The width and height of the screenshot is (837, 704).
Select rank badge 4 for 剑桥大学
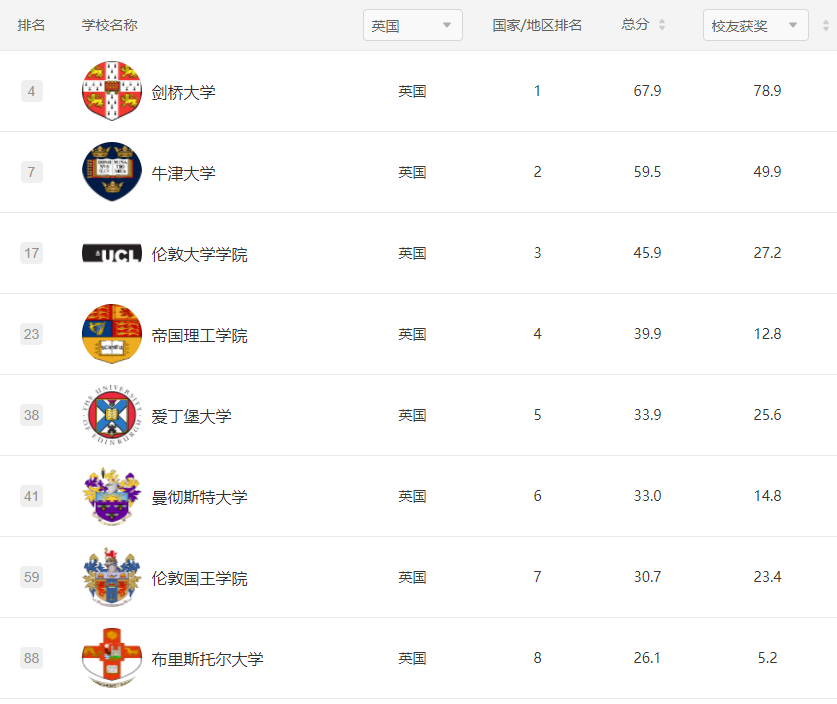click(31, 91)
